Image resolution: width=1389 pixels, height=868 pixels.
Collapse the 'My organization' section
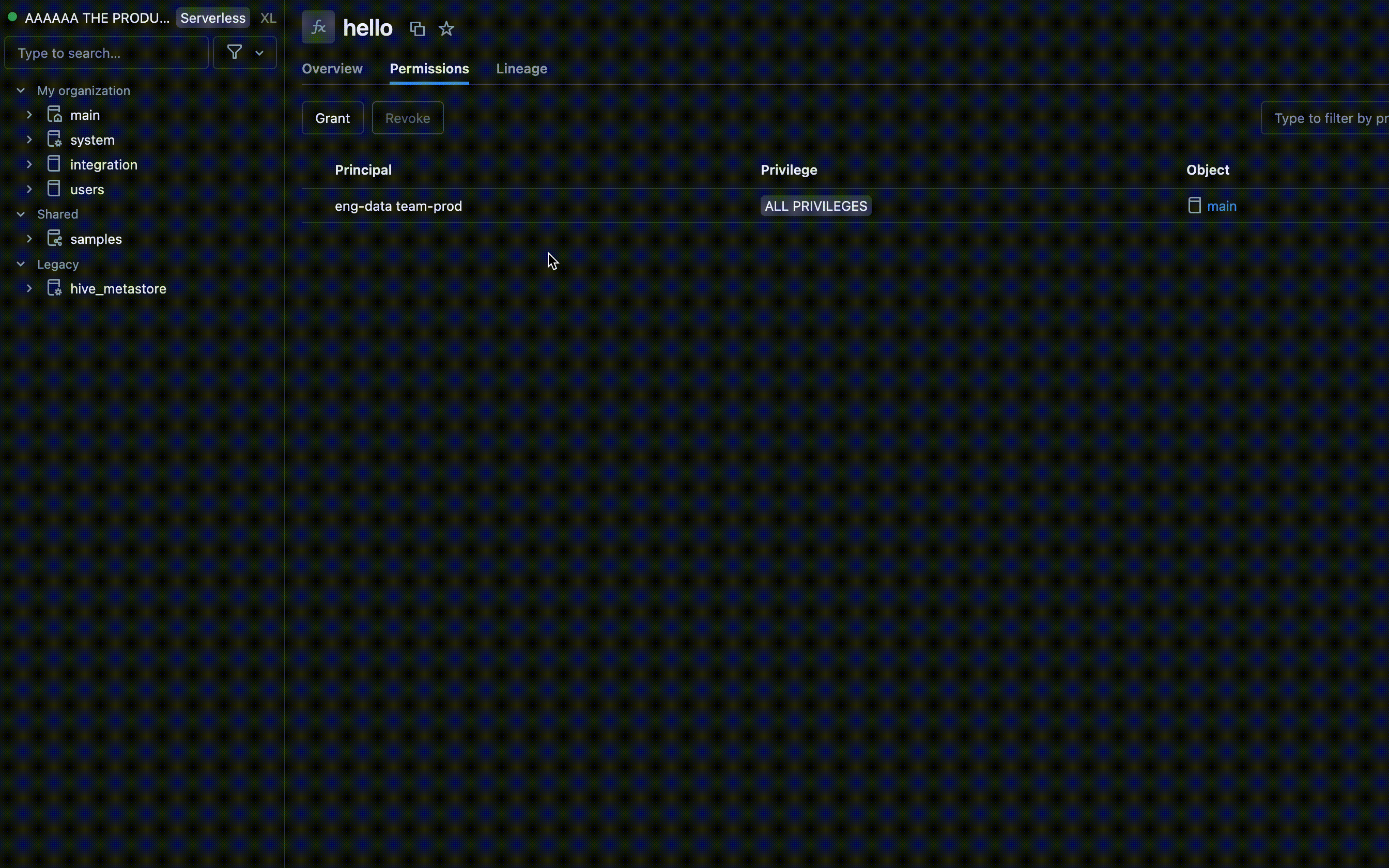pos(20,90)
